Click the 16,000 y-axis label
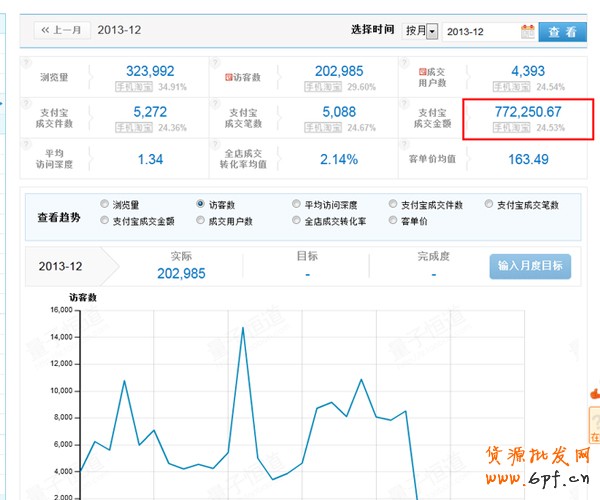Image resolution: width=600 pixels, height=500 pixels. 61,310
